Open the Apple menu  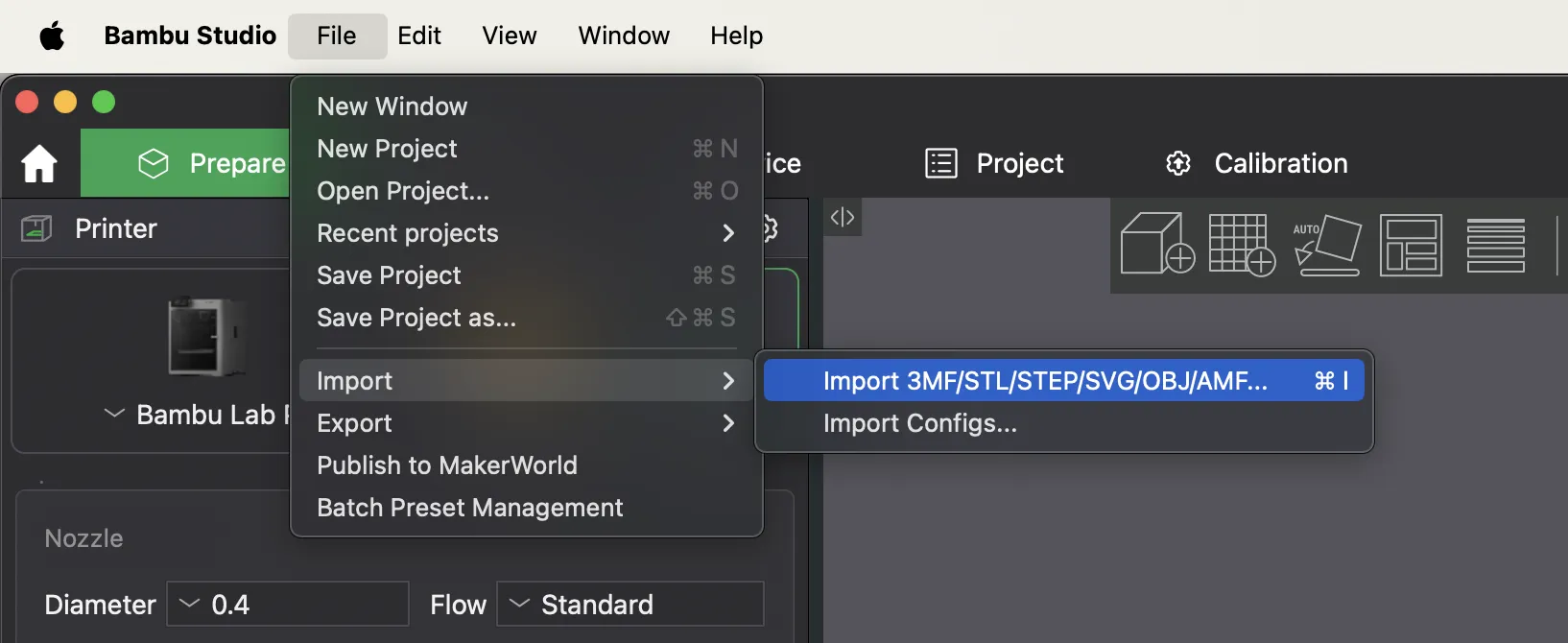point(52,36)
